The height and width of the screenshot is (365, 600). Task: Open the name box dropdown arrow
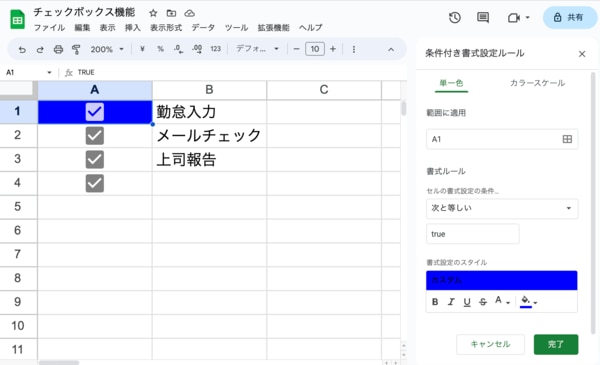tap(49, 72)
